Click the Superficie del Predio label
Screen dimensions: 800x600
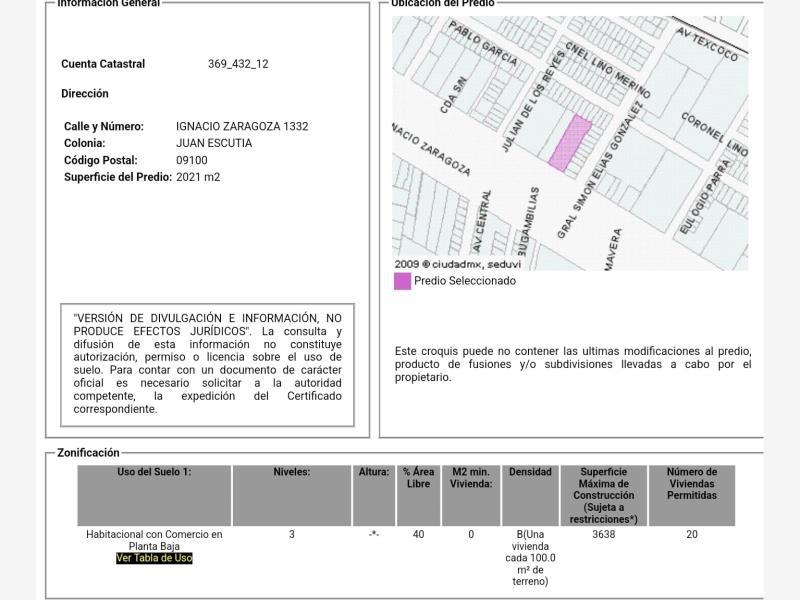[118, 177]
